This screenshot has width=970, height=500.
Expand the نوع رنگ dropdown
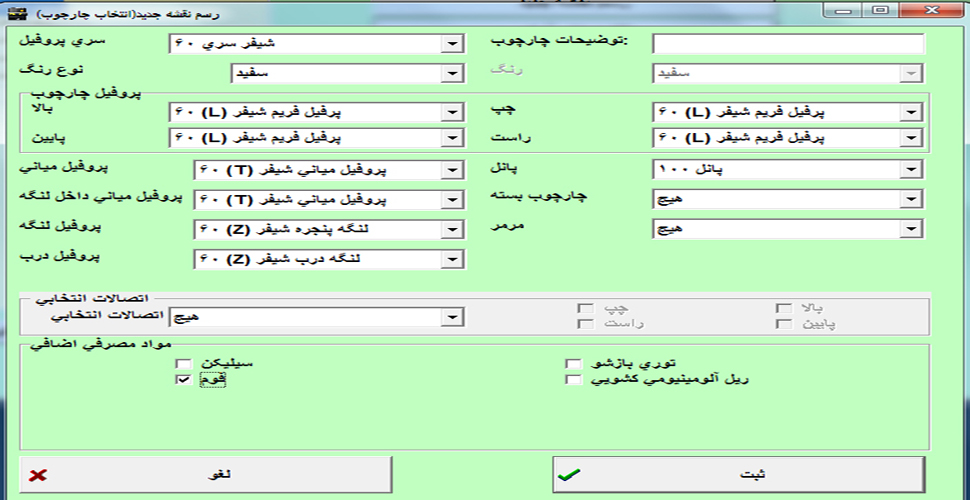pos(452,74)
